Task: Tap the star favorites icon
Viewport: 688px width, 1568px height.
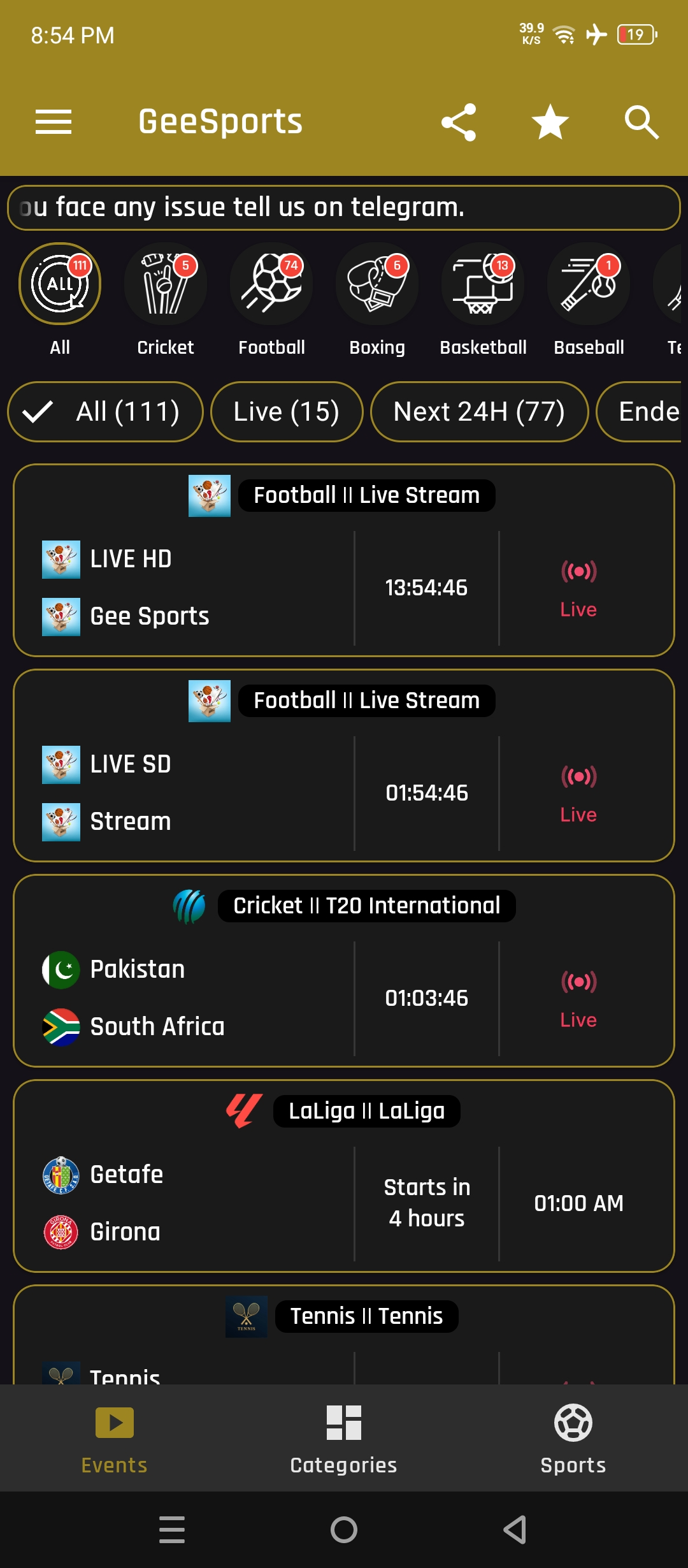Action: click(x=550, y=122)
